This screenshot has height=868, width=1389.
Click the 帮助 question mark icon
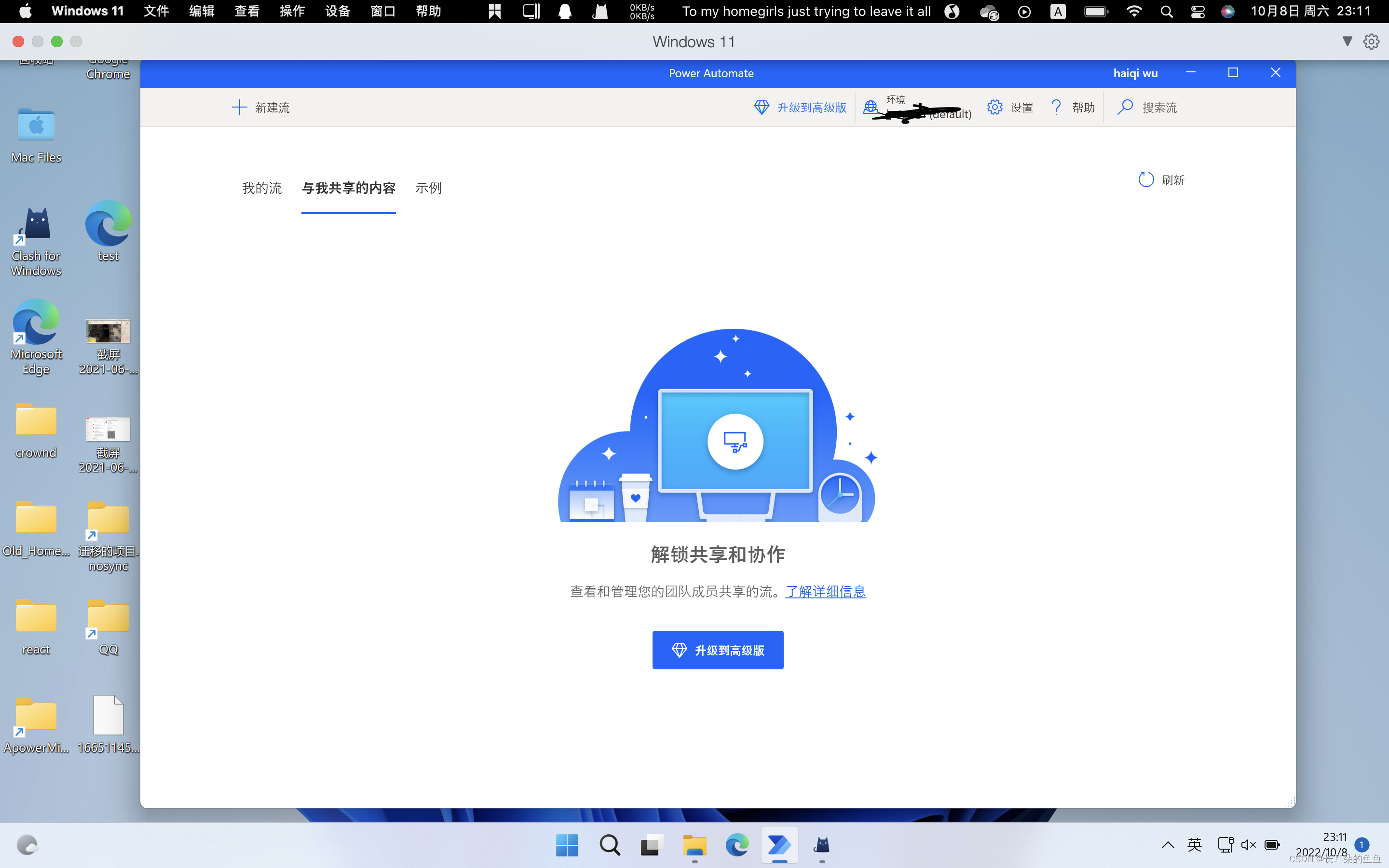[1056, 107]
